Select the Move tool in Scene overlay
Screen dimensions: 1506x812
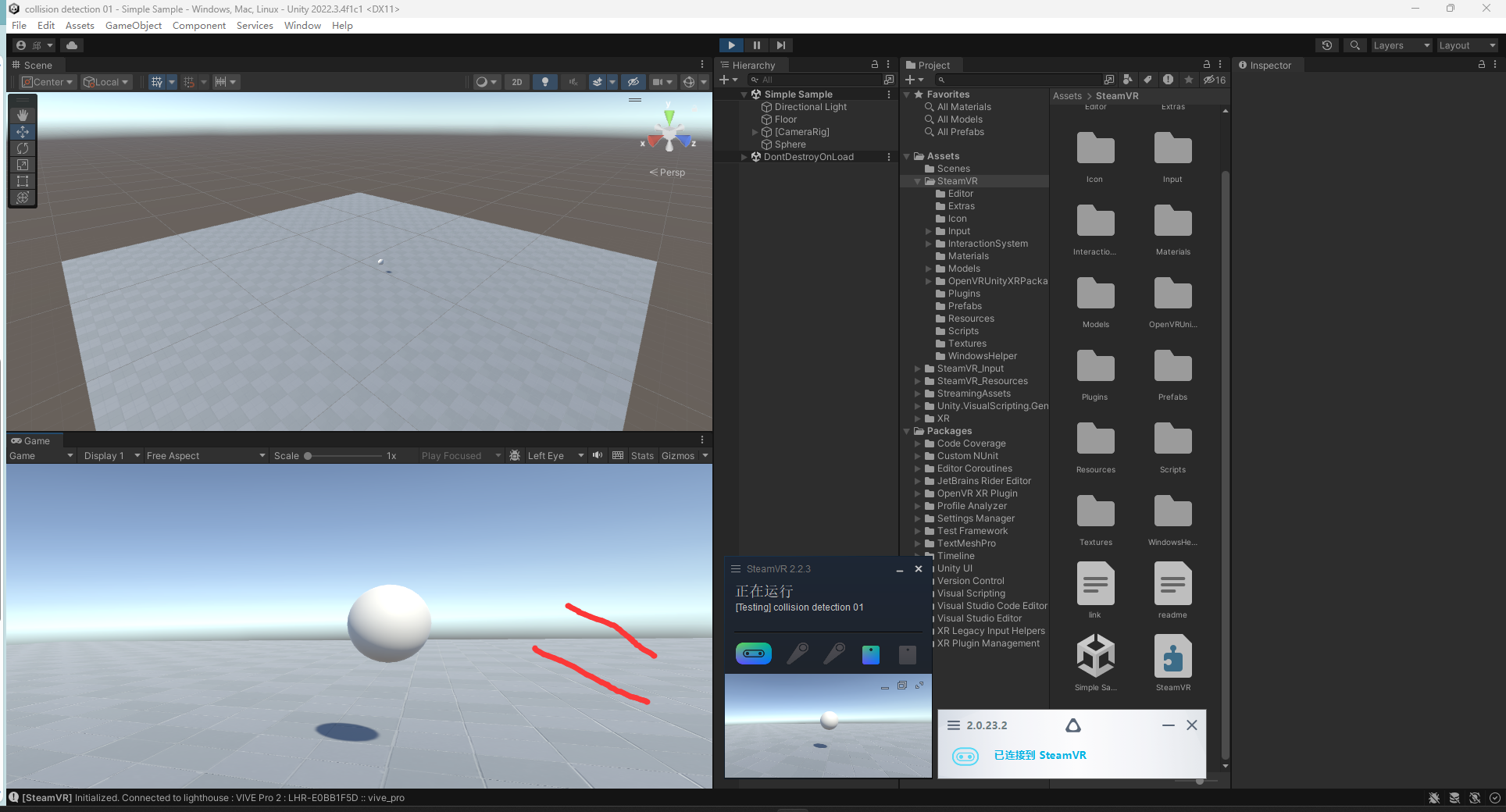tap(23, 132)
